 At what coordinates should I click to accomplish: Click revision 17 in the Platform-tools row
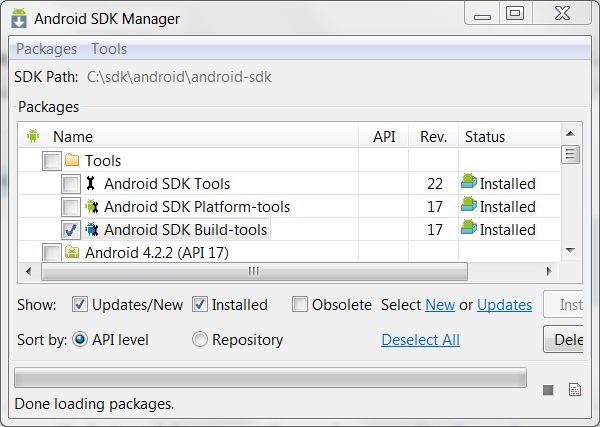435,207
